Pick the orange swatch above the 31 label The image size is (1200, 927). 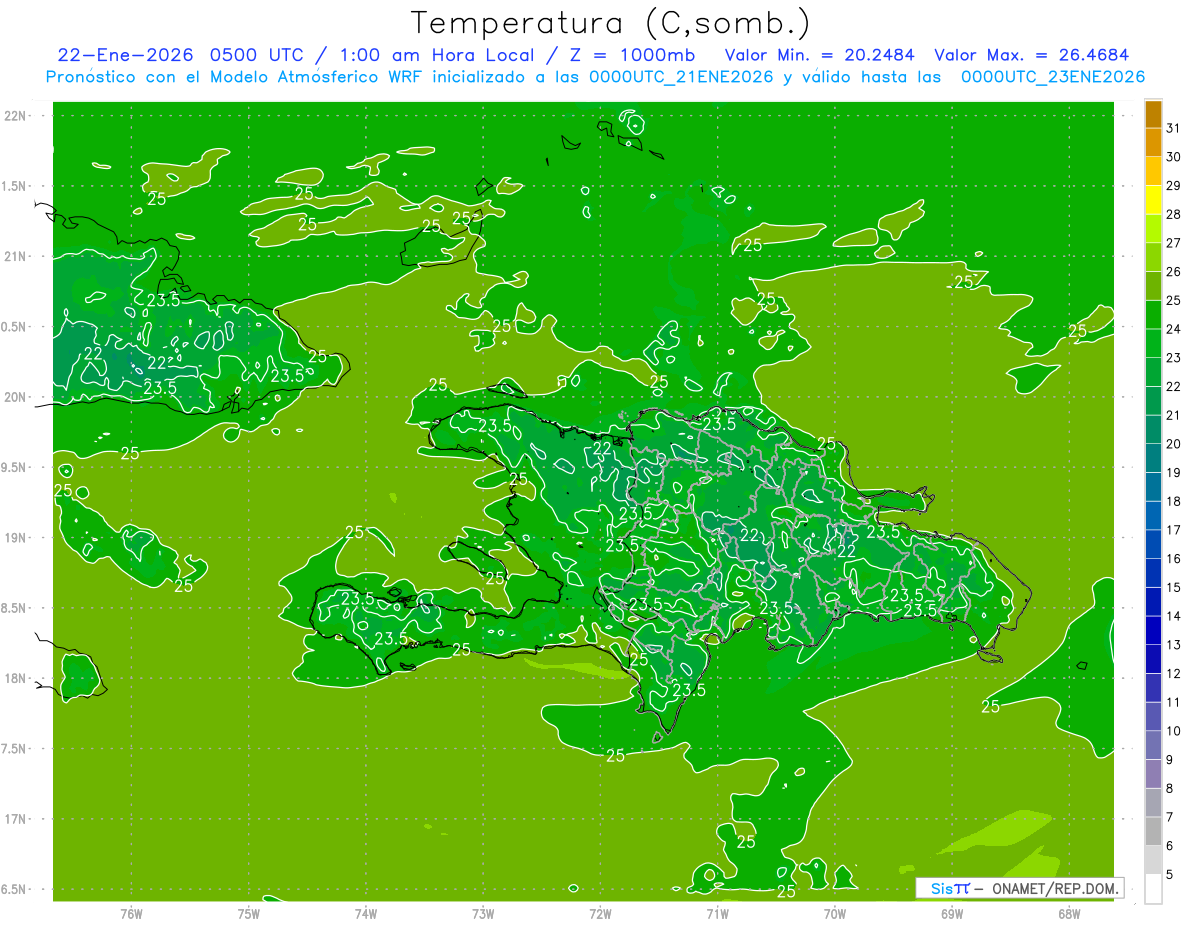(x=1153, y=114)
